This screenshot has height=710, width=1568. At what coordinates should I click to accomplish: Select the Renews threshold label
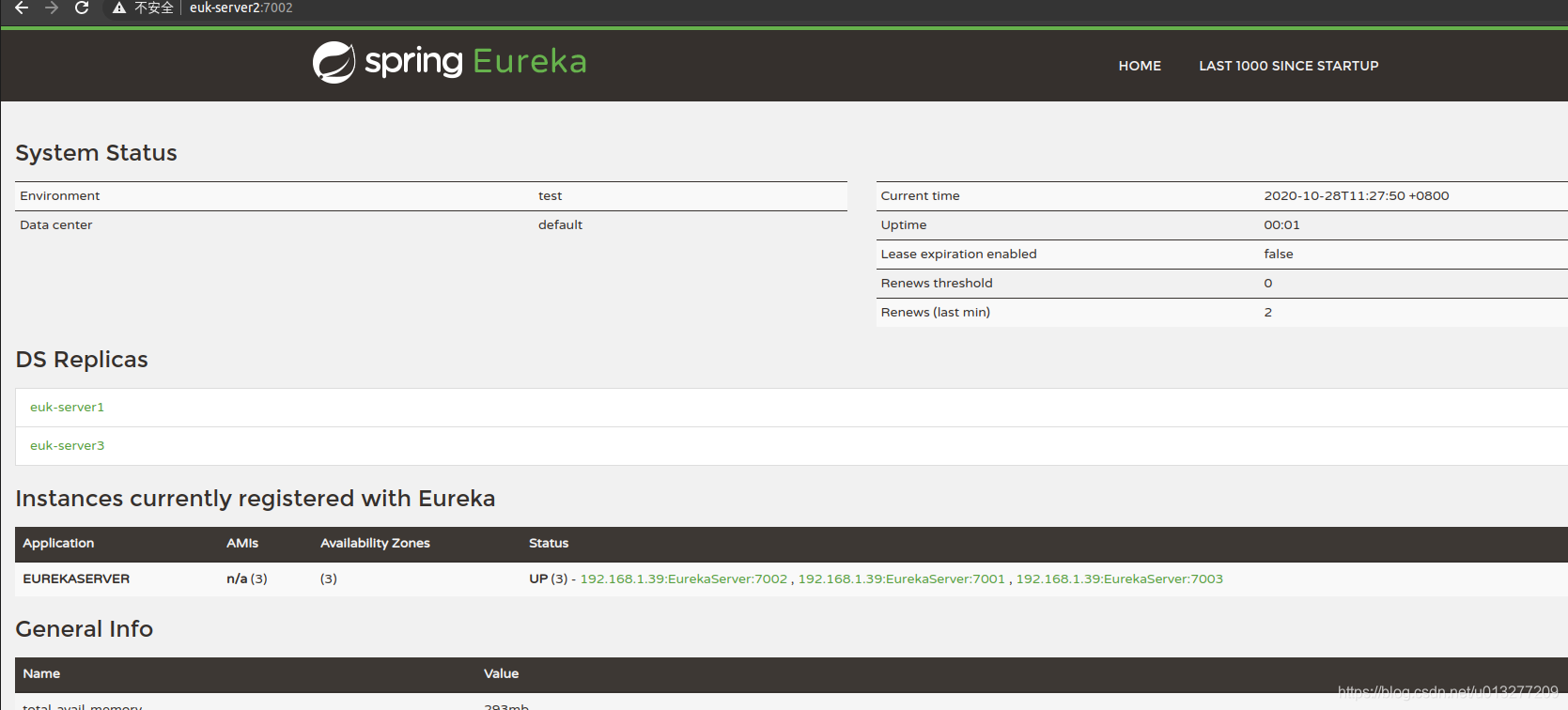936,283
